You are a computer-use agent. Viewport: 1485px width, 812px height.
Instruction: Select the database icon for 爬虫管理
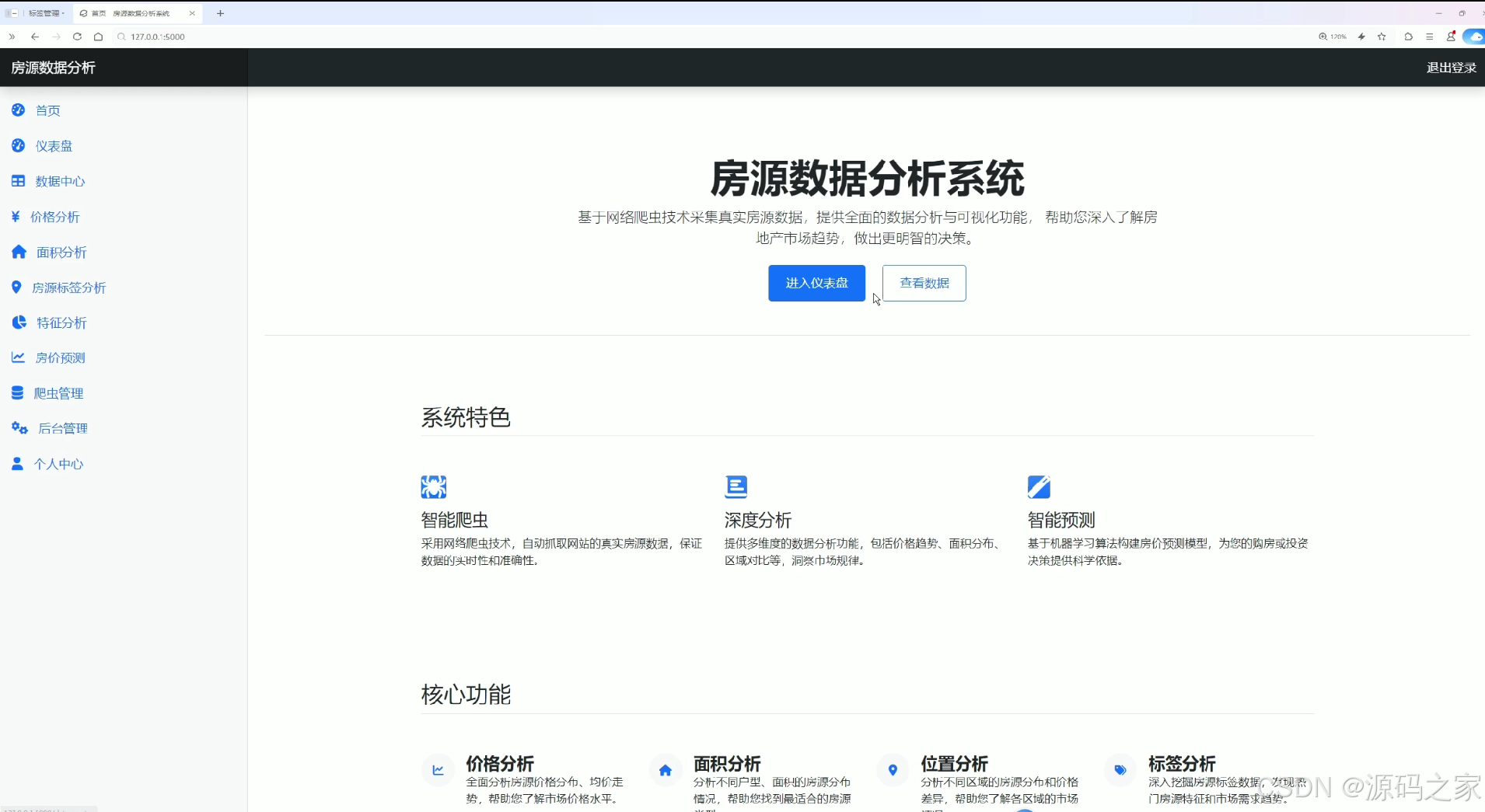pos(19,393)
